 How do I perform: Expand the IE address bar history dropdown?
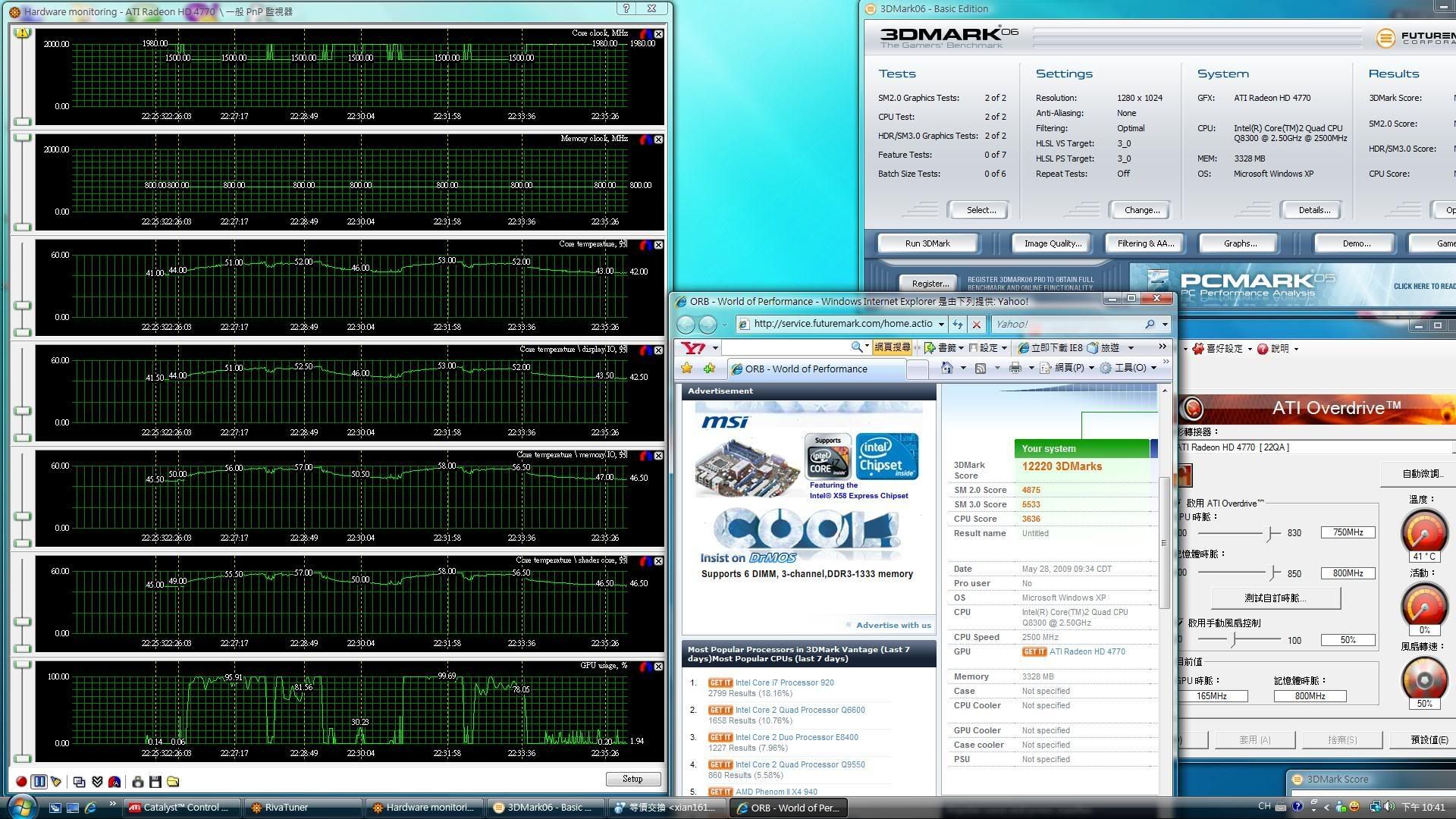click(941, 325)
